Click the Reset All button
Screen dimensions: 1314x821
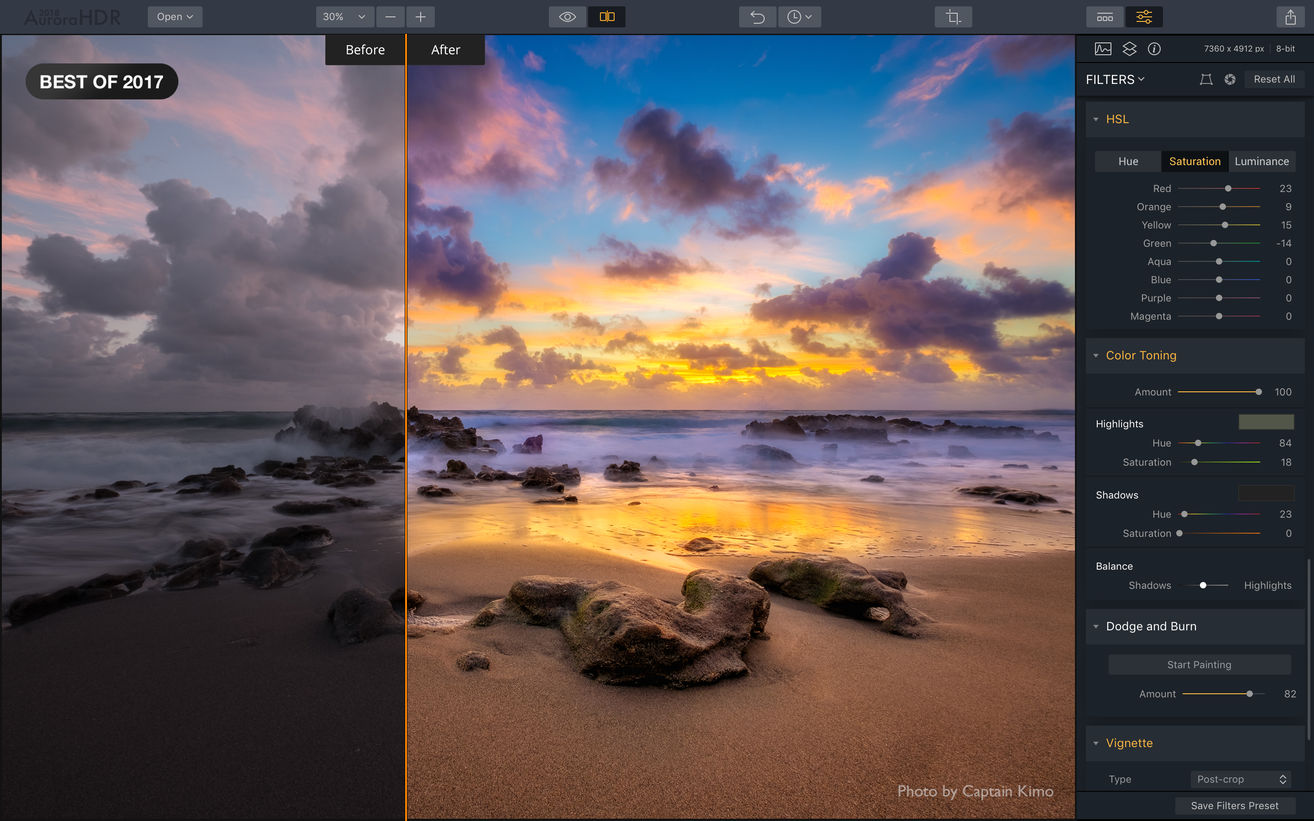pyautogui.click(x=1274, y=79)
